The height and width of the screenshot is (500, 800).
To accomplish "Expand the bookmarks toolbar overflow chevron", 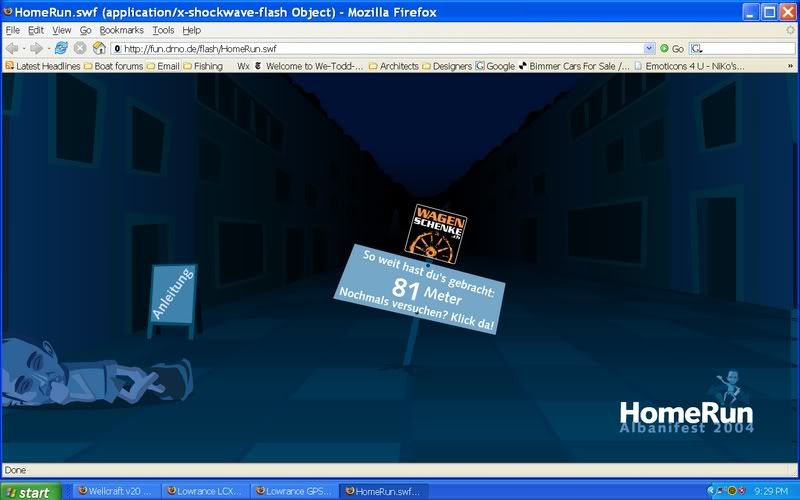I will (790, 66).
